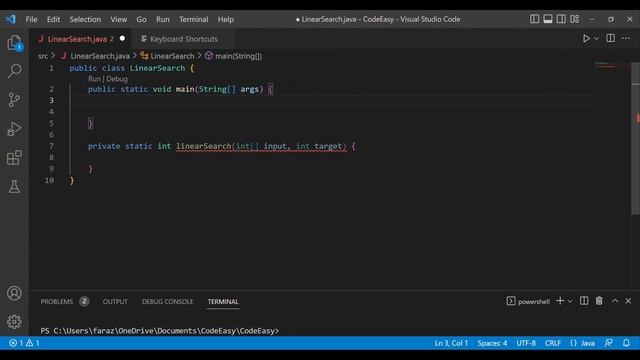
Task: Open the Edit menu
Action: click(53, 19)
